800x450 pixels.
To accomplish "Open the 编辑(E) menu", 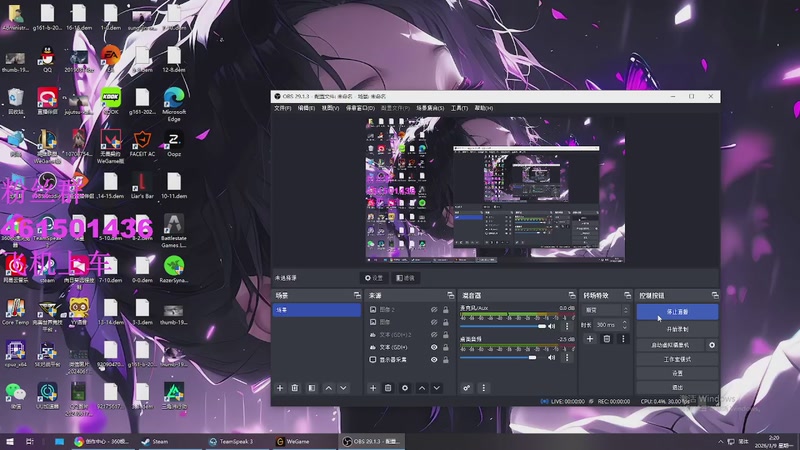I will (x=306, y=108).
